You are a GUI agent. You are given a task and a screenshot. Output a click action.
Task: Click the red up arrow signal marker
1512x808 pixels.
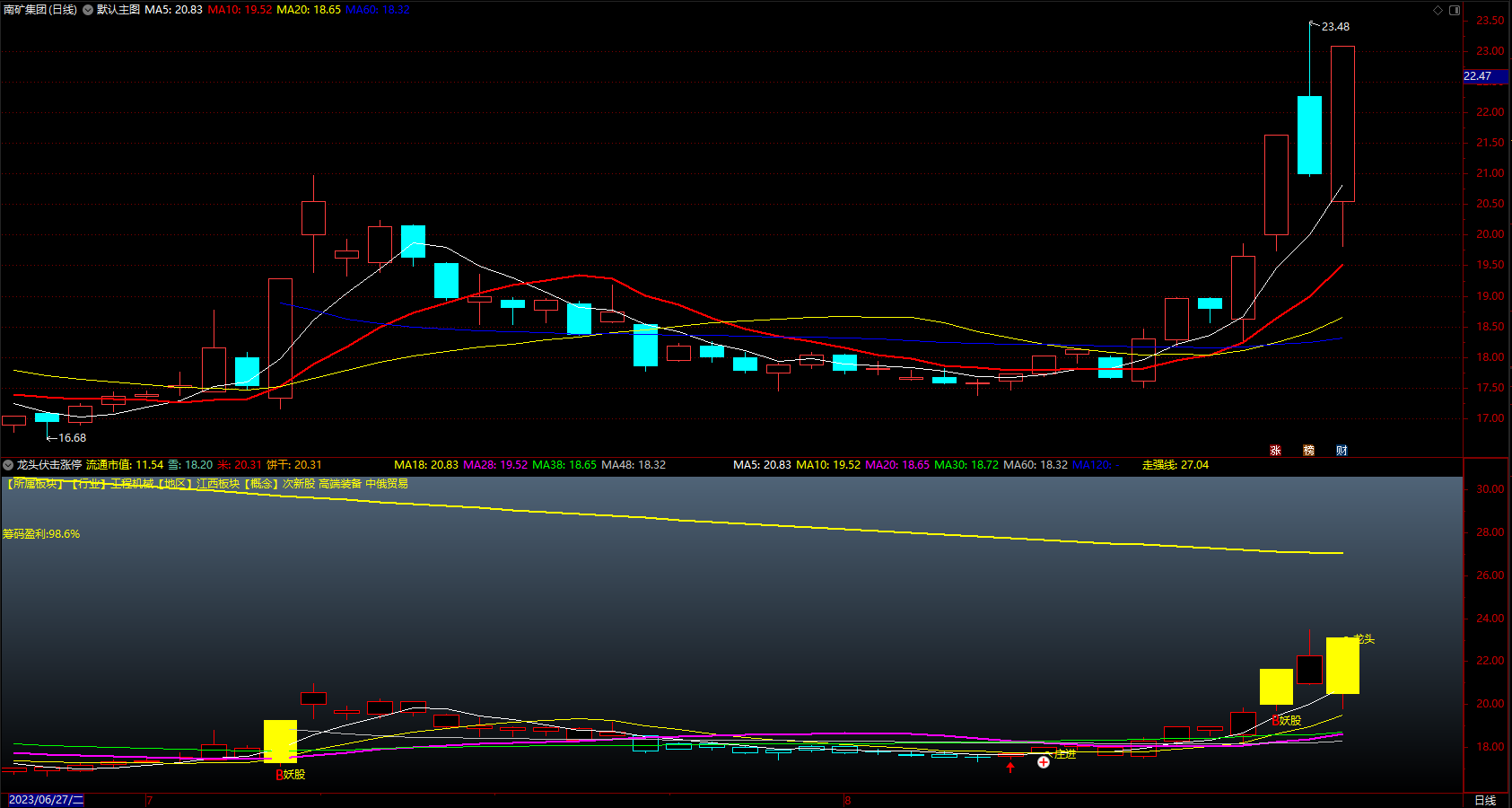pos(1010,767)
